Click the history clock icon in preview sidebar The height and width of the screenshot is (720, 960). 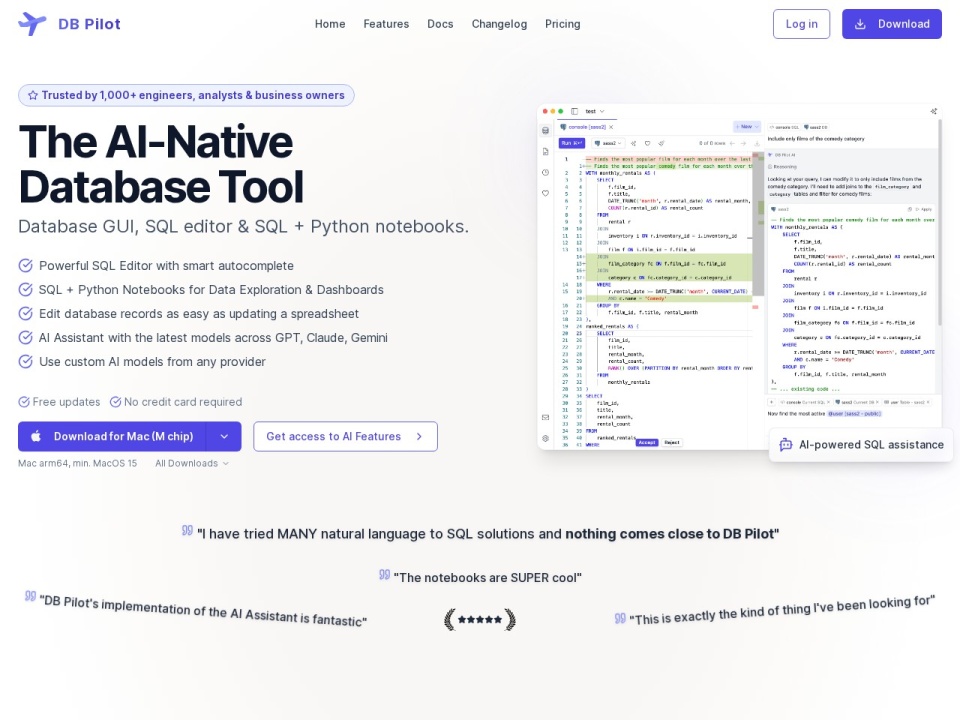pos(546,172)
